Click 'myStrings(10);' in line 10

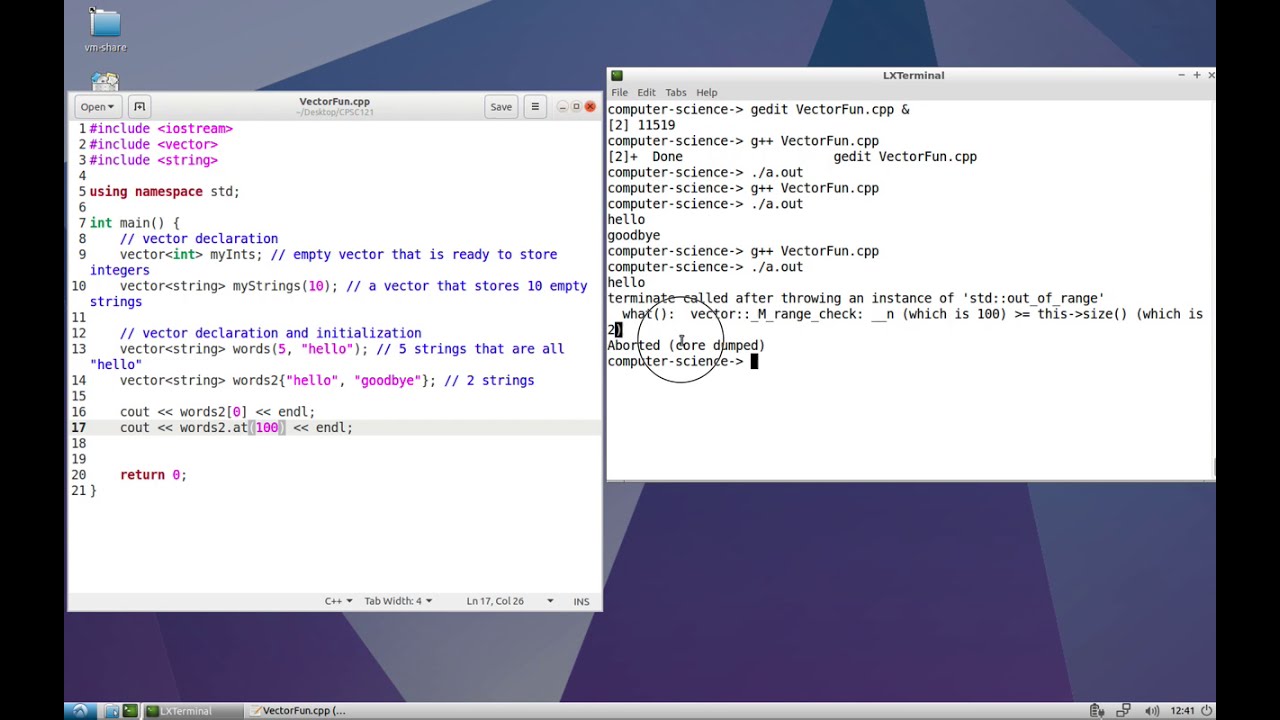(285, 286)
